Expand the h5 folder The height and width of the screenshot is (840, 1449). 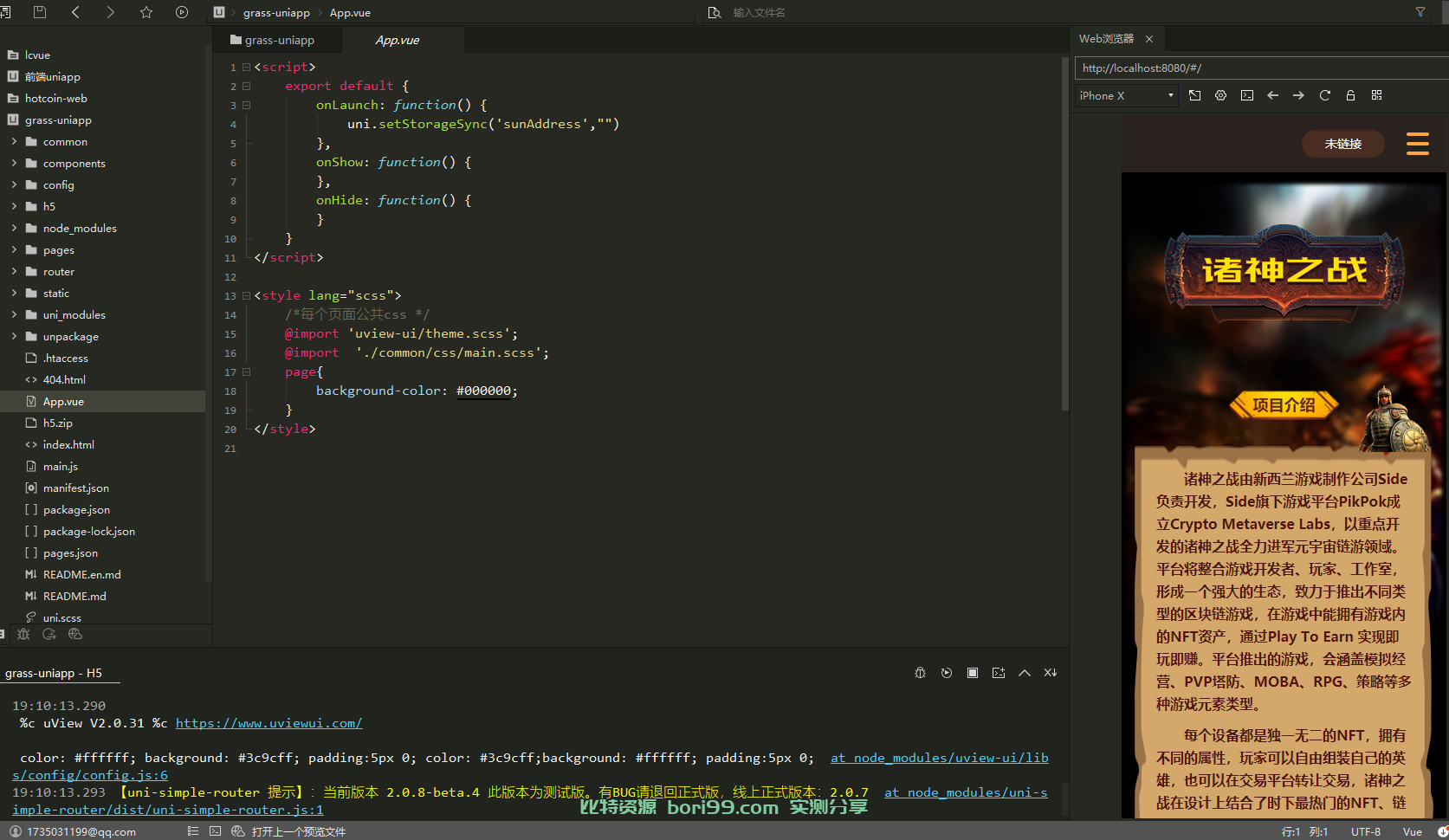tap(14, 206)
